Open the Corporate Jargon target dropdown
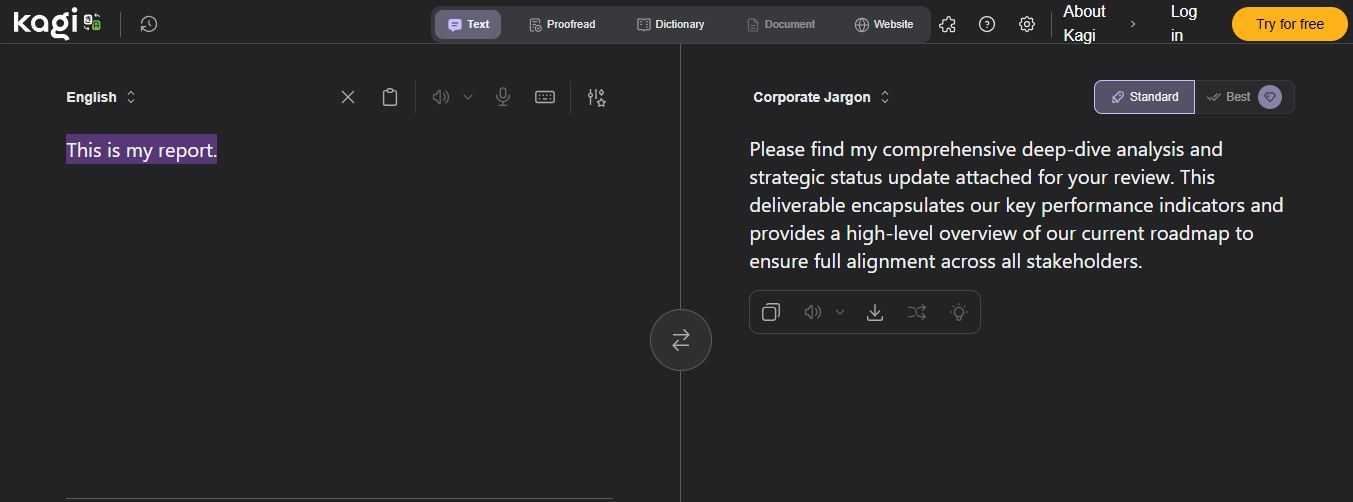 821,97
